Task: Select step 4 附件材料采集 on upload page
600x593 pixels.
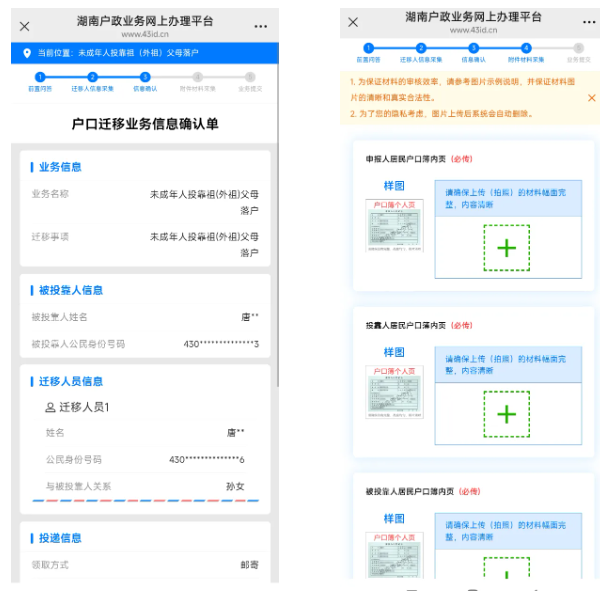Action: coord(526,49)
